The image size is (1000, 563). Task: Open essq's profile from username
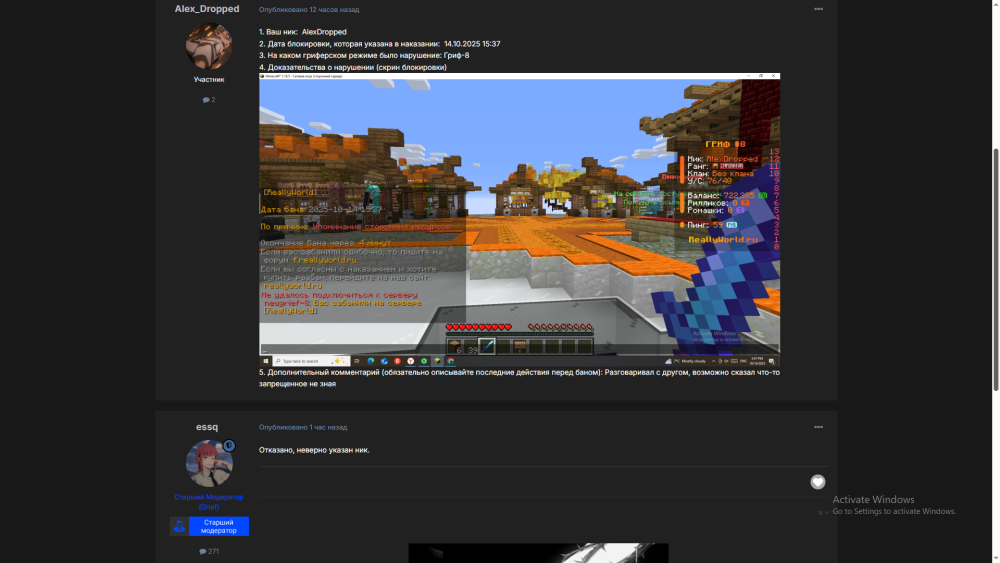point(207,427)
